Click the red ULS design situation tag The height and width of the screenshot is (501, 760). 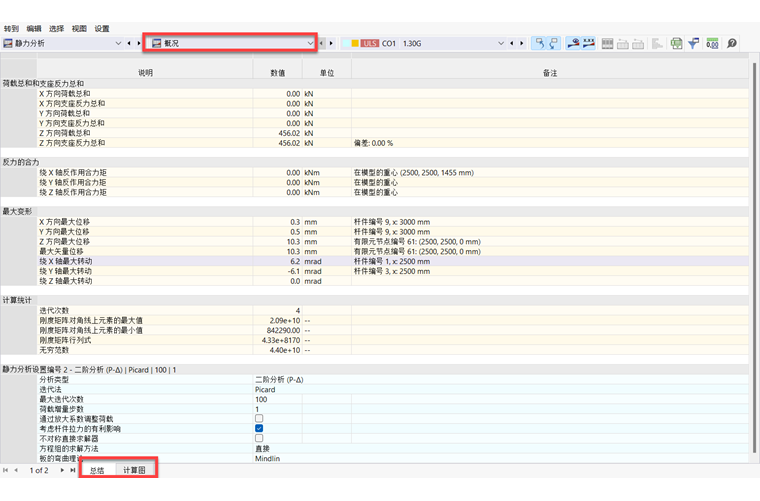369,43
